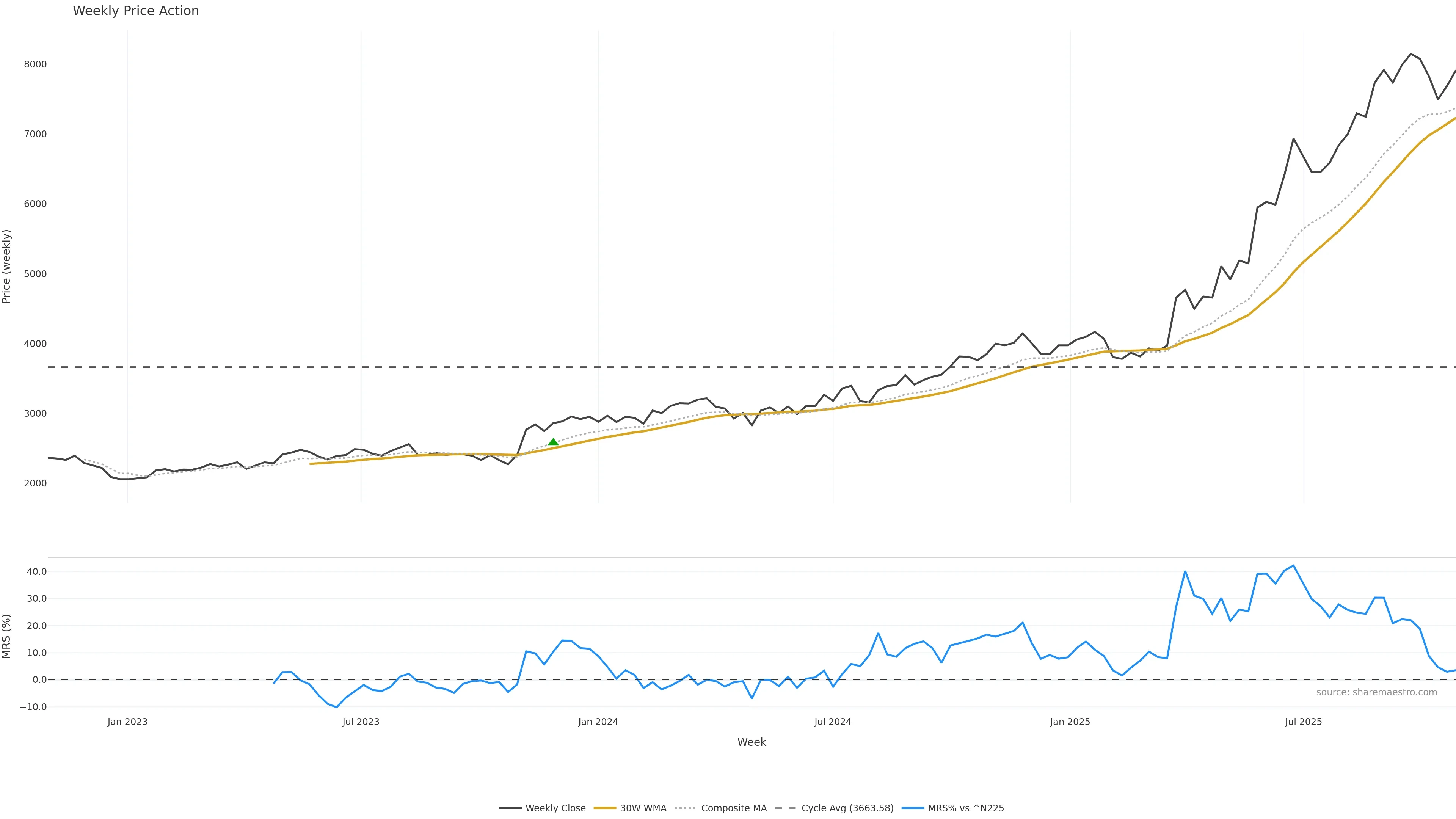The width and height of the screenshot is (1456, 819).
Task: Open the sharemaestro.com source link
Action: [1376, 692]
